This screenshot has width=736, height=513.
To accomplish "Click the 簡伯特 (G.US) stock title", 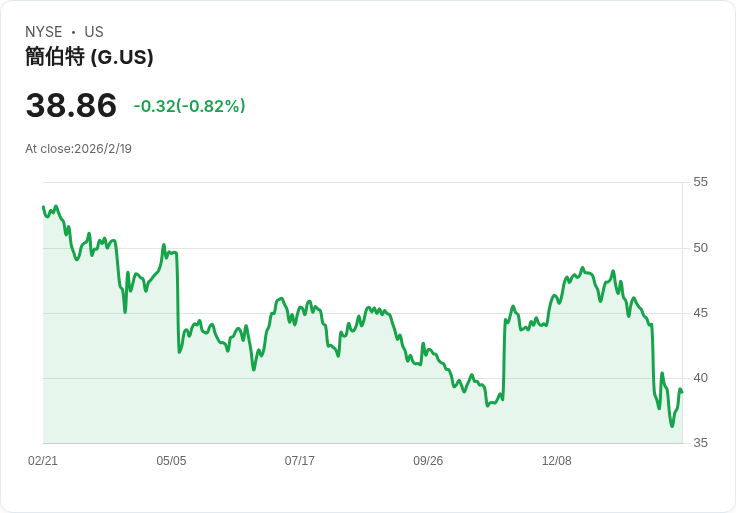I will (x=89, y=57).
